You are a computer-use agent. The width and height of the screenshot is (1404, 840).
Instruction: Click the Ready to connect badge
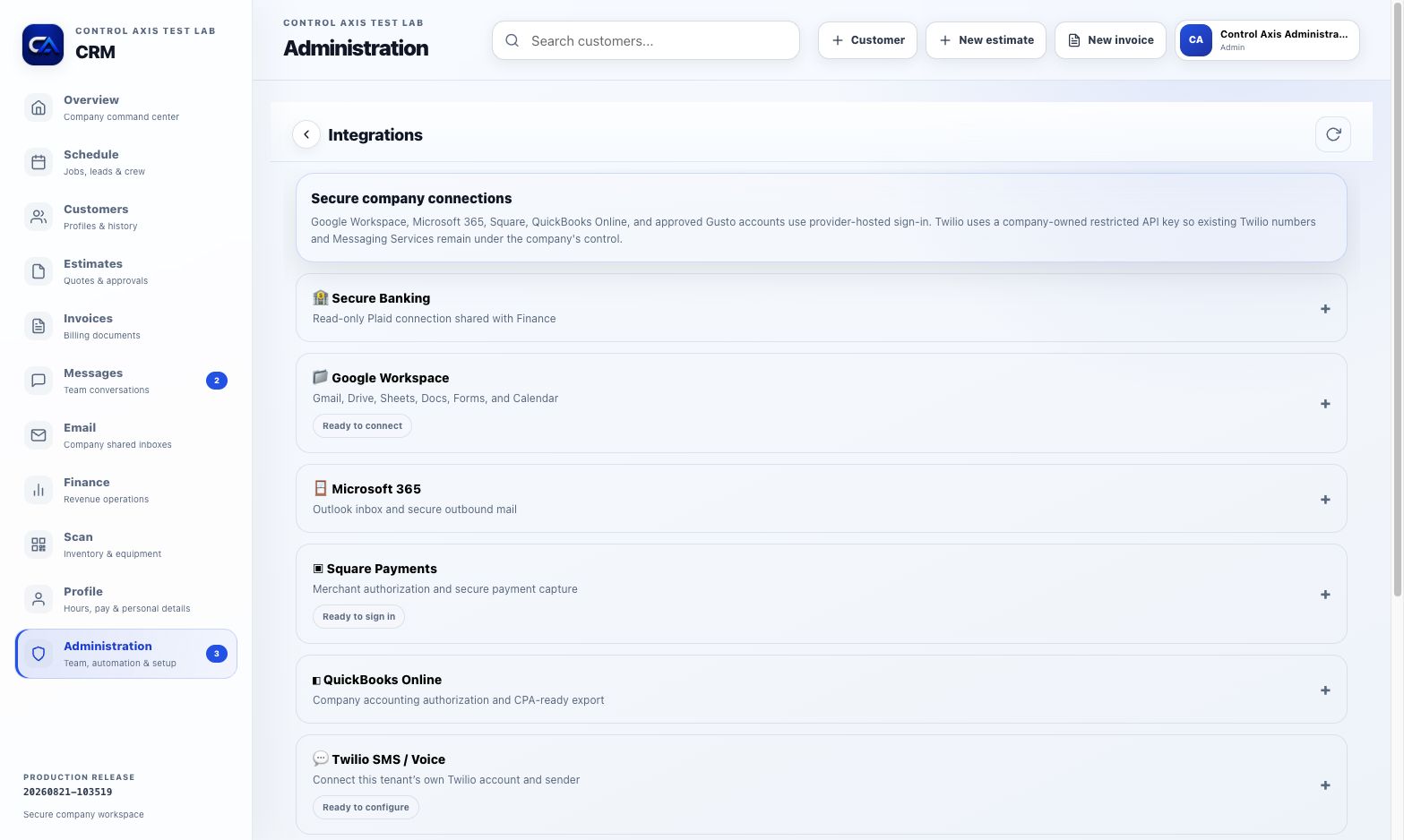tap(362, 426)
